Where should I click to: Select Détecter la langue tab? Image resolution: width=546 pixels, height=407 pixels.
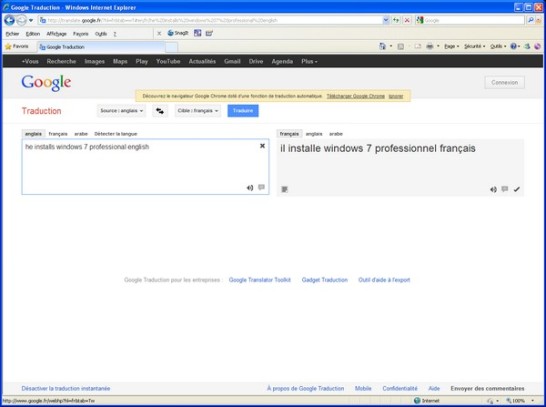click(x=116, y=134)
